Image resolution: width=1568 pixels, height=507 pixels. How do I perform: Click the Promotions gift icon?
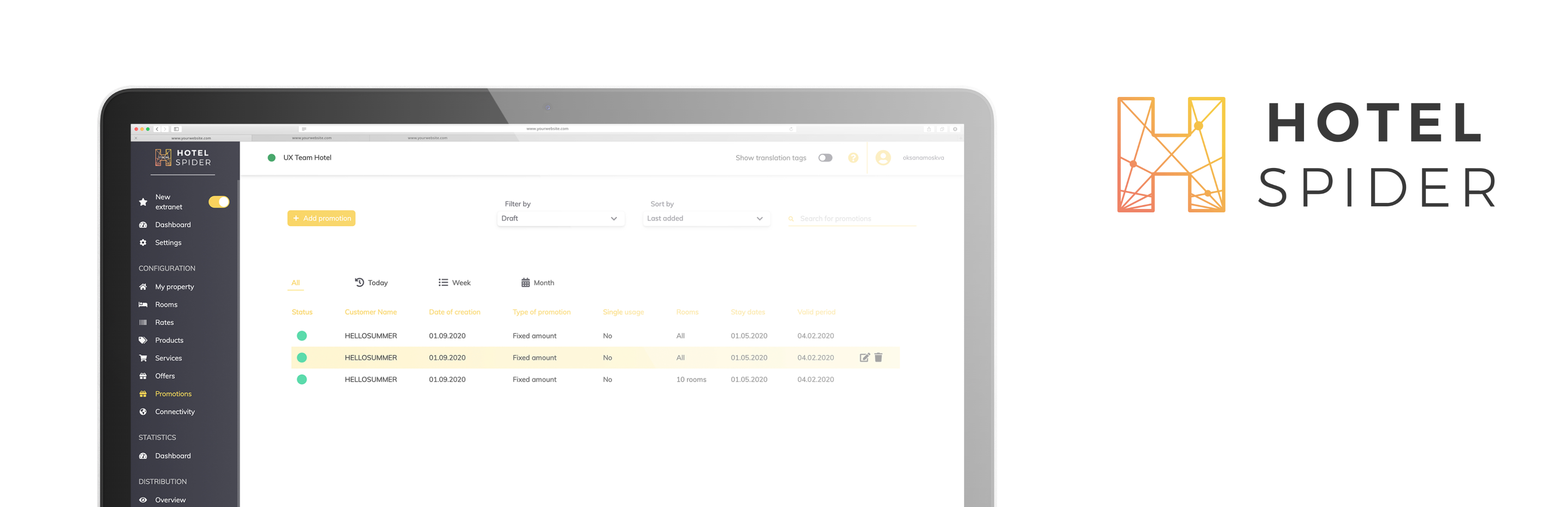[x=143, y=394]
